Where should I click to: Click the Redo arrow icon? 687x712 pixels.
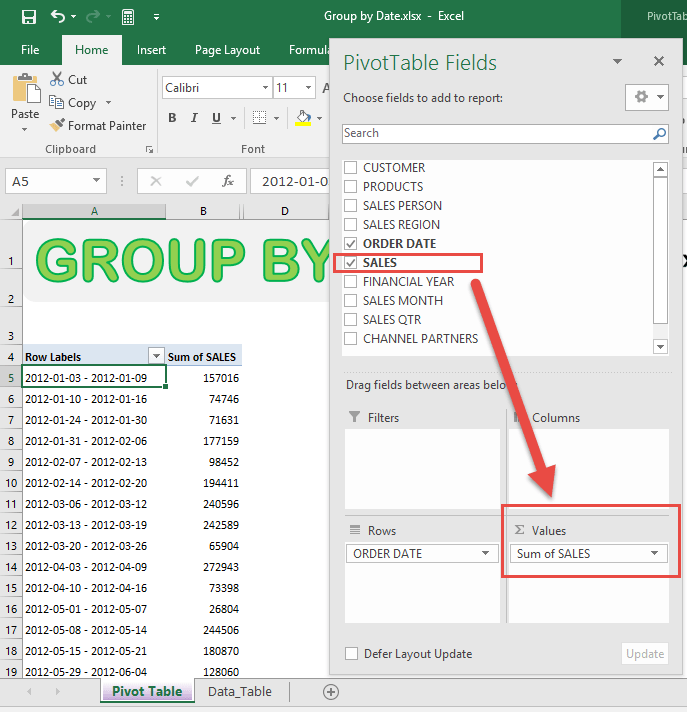(93, 17)
